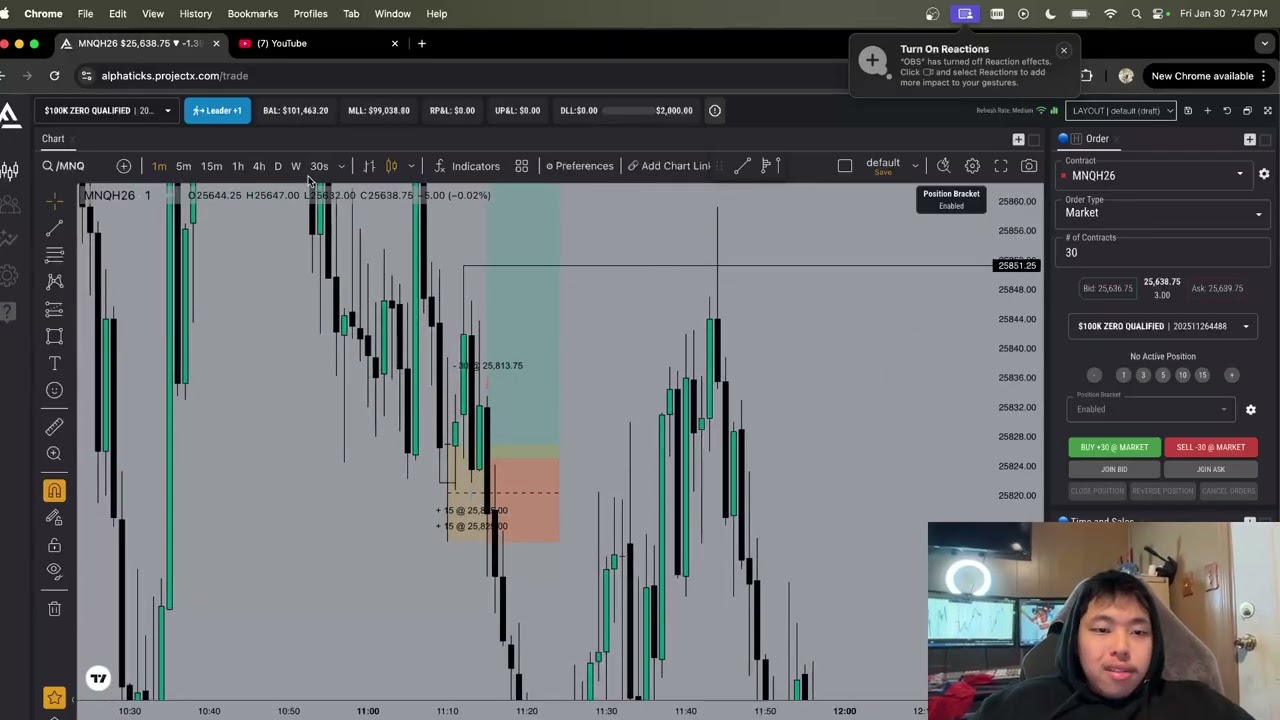This screenshot has height=720, width=1280.
Task: Open symbol search /MNQ
Action: pos(63,166)
